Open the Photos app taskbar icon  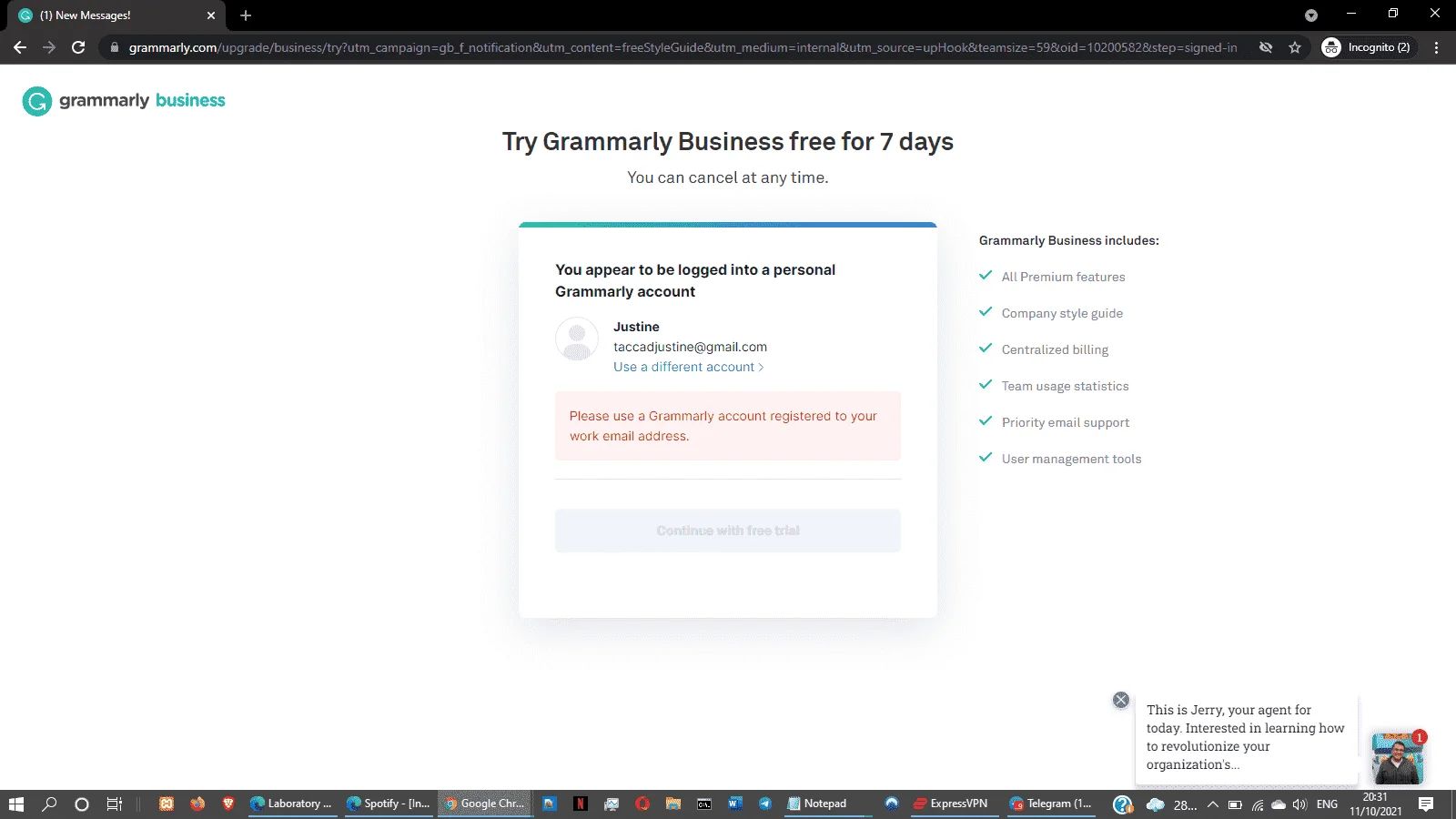549,804
